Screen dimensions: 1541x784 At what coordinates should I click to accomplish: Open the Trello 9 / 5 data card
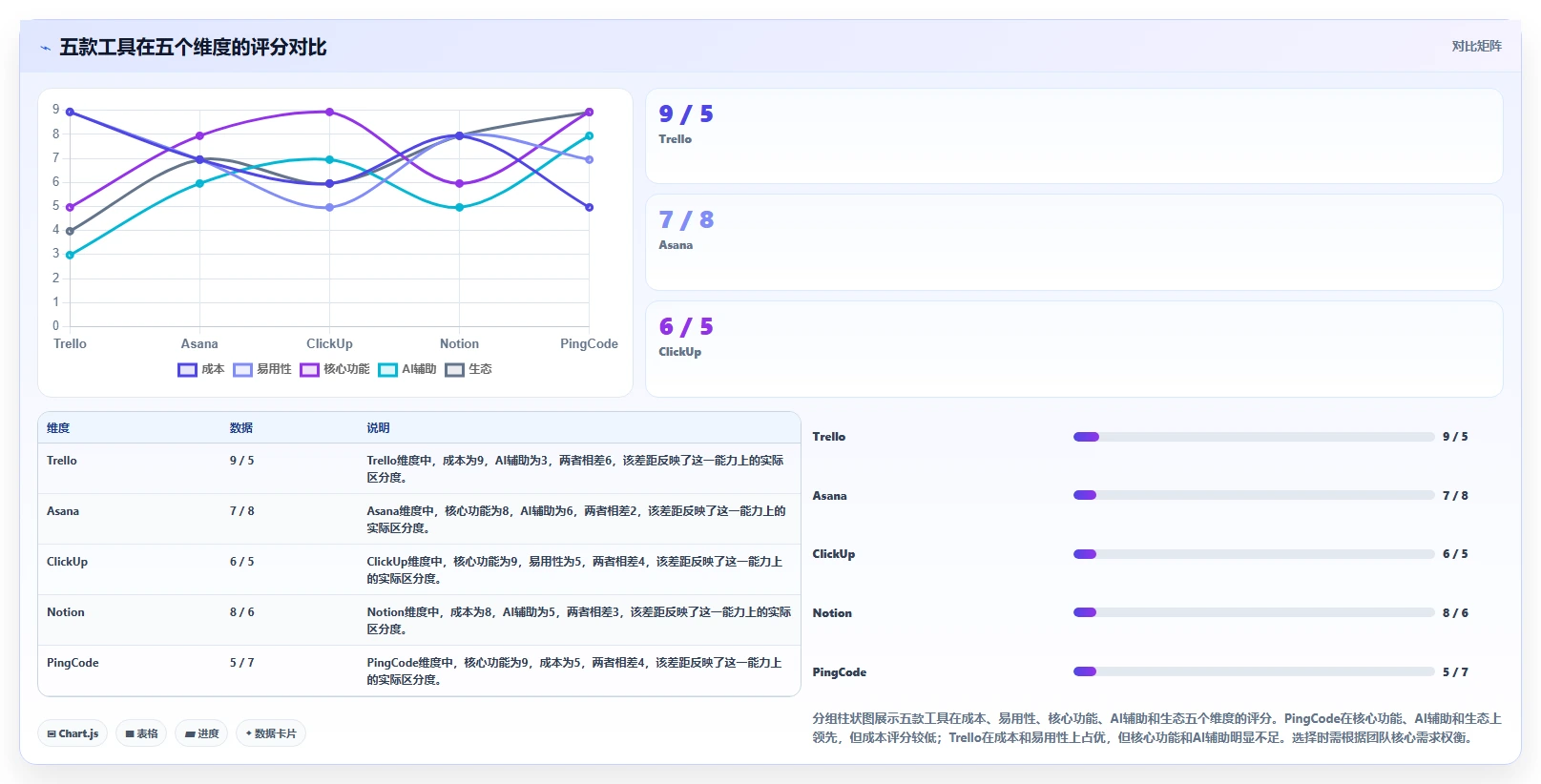1074,136
